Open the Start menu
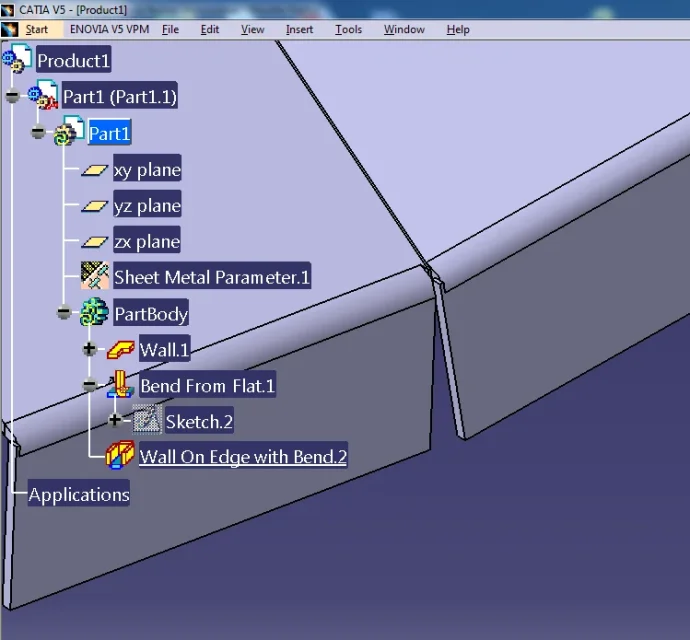This screenshot has width=690, height=640. click(x=37, y=29)
